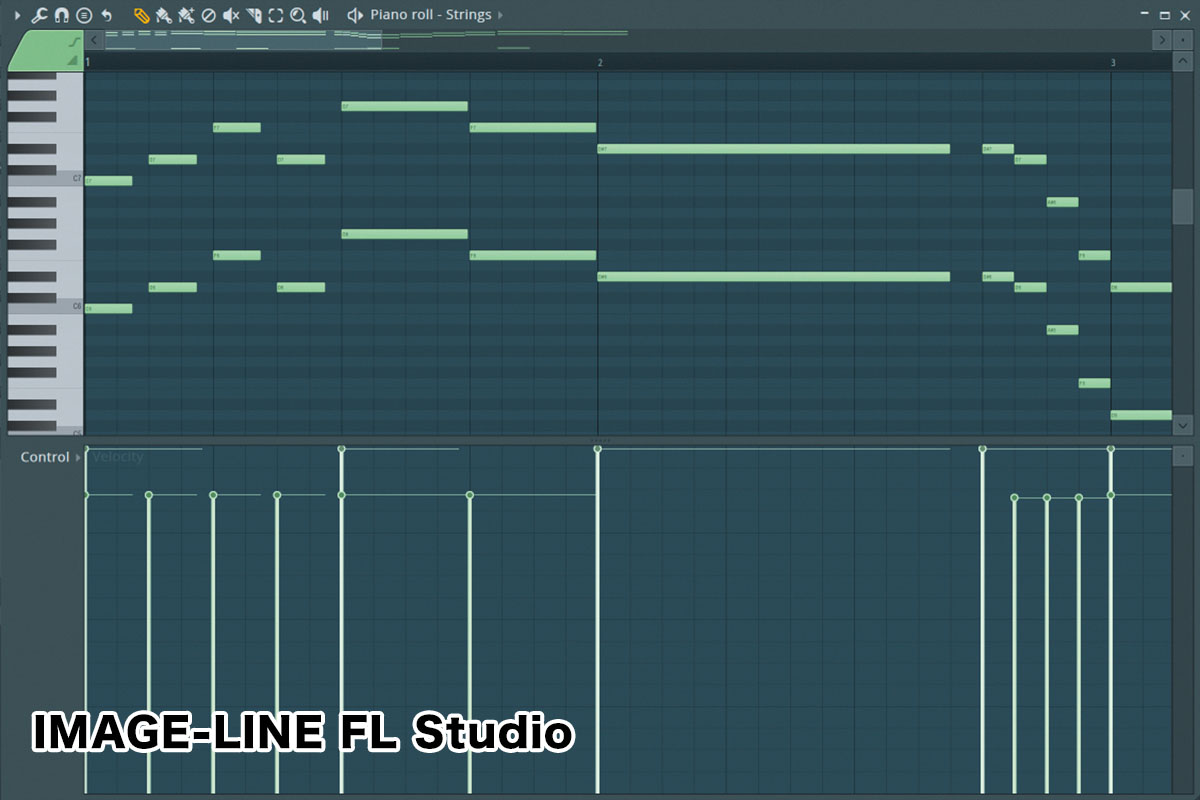1200x800 pixels.
Task: Select the Draw pencil tool
Action: pos(141,15)
